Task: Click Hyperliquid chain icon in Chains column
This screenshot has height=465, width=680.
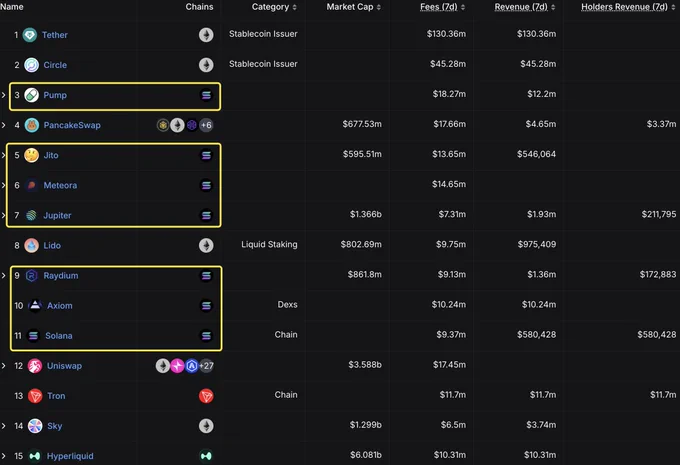Action: pyautogui.click(x=206, y=456)
